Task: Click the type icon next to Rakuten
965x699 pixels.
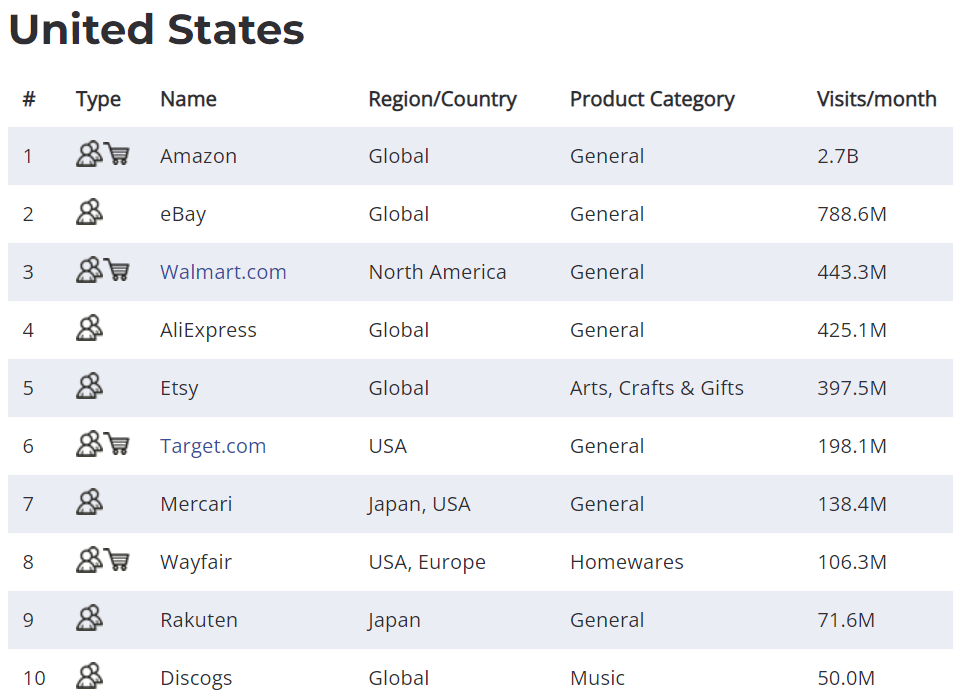Action: pyautogui.click(x=90, y=618)
